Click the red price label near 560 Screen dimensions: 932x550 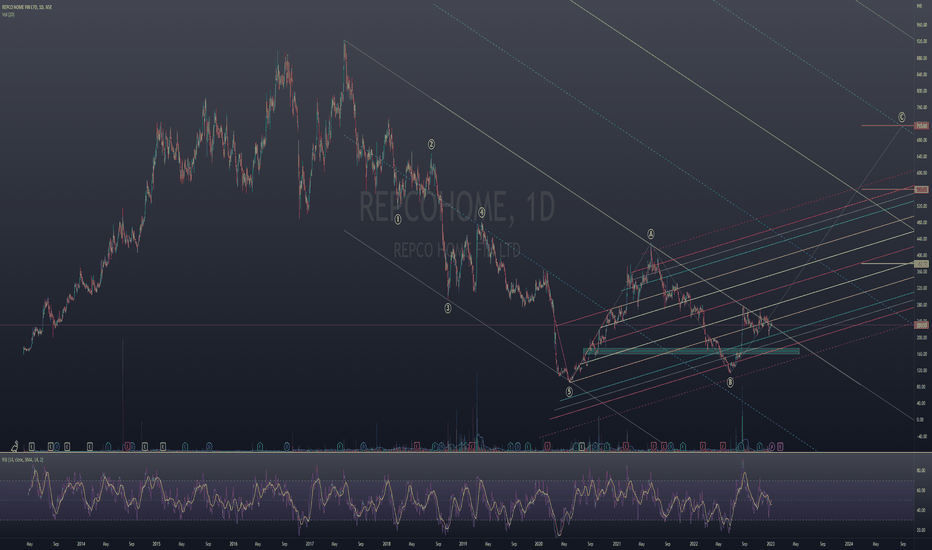(x=921, y=190)
